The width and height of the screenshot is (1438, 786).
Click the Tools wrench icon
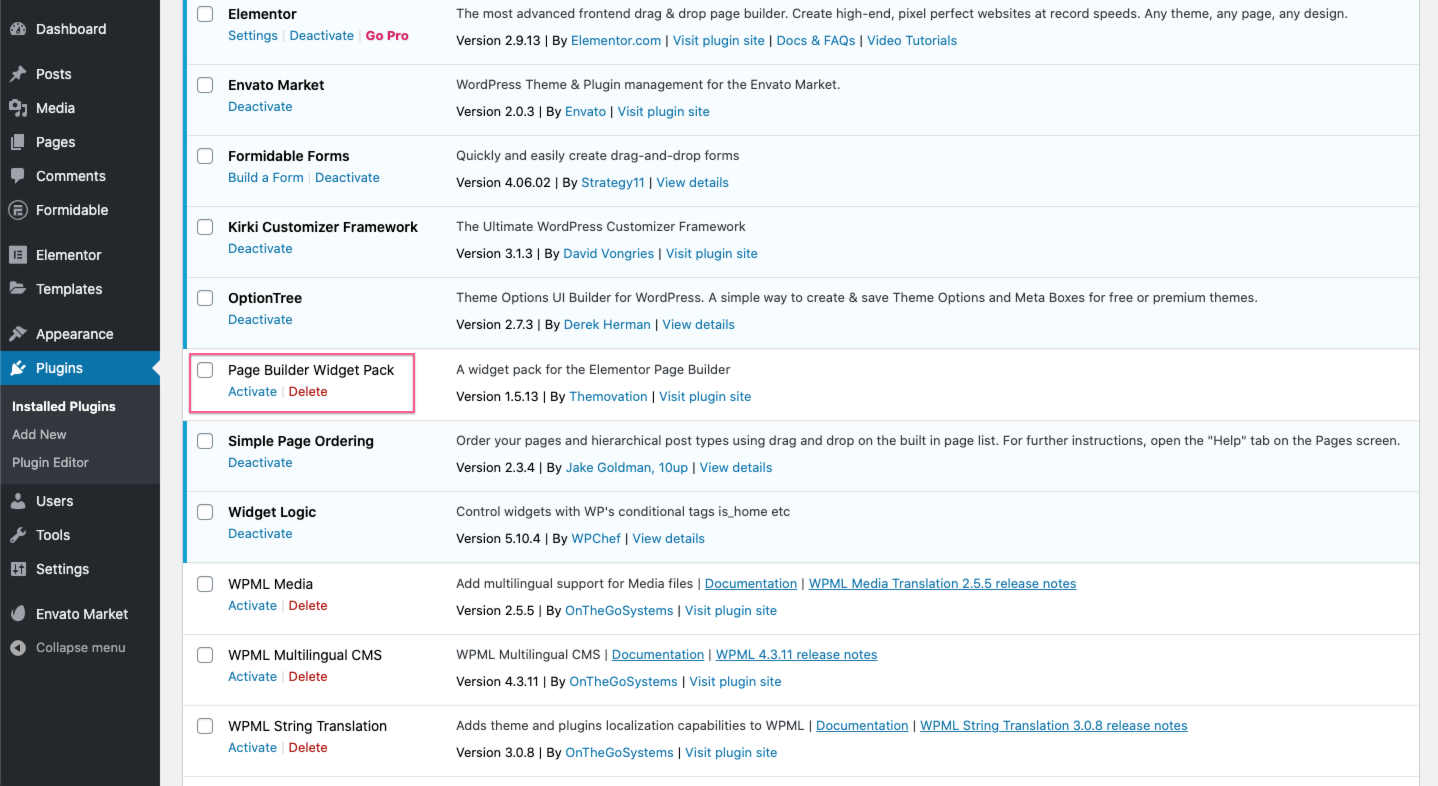click(18, 535)
